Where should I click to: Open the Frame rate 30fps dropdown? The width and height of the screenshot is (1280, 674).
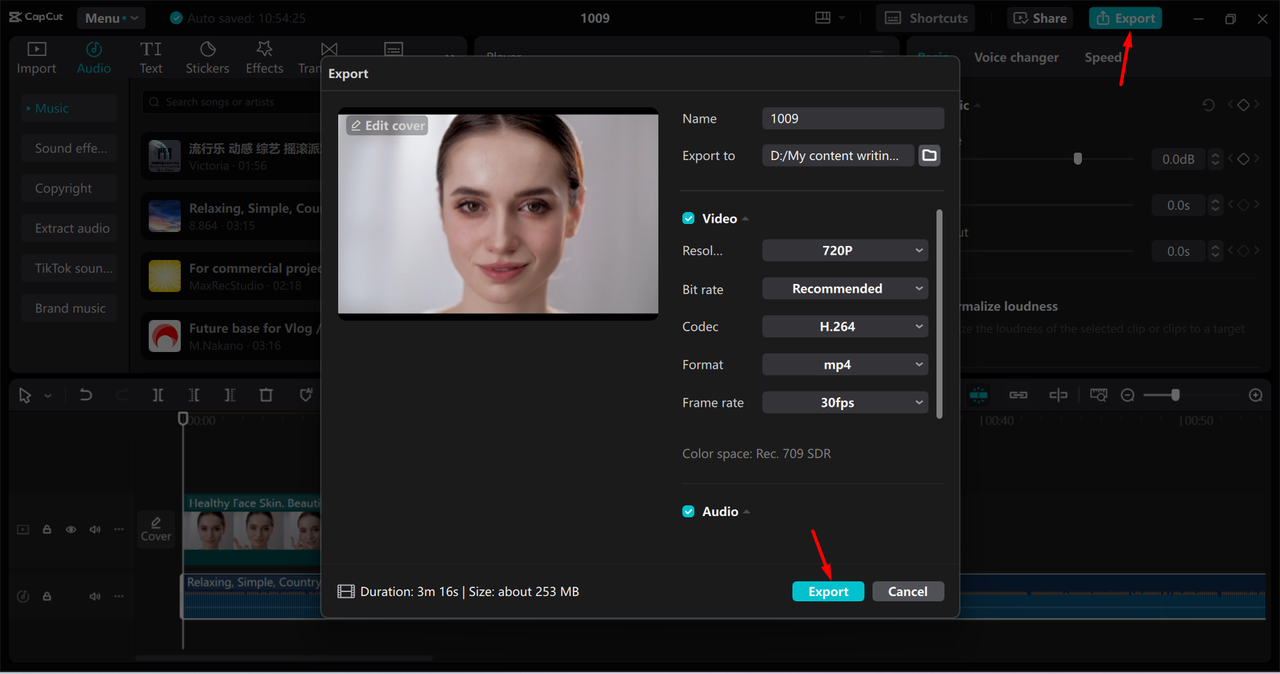(x=845, y=402)
